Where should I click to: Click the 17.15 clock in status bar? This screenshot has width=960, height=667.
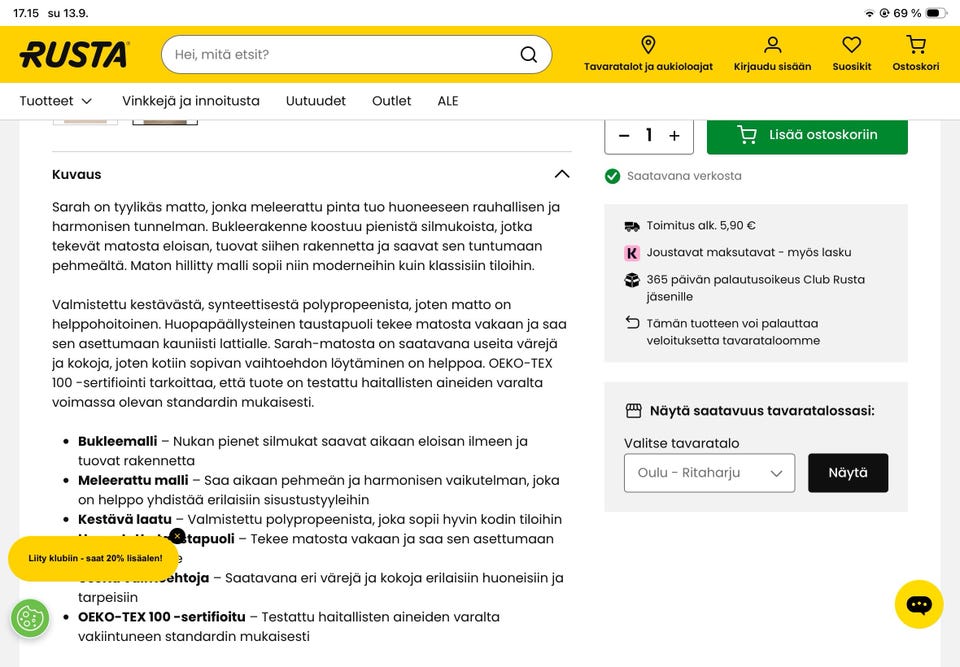26,13
